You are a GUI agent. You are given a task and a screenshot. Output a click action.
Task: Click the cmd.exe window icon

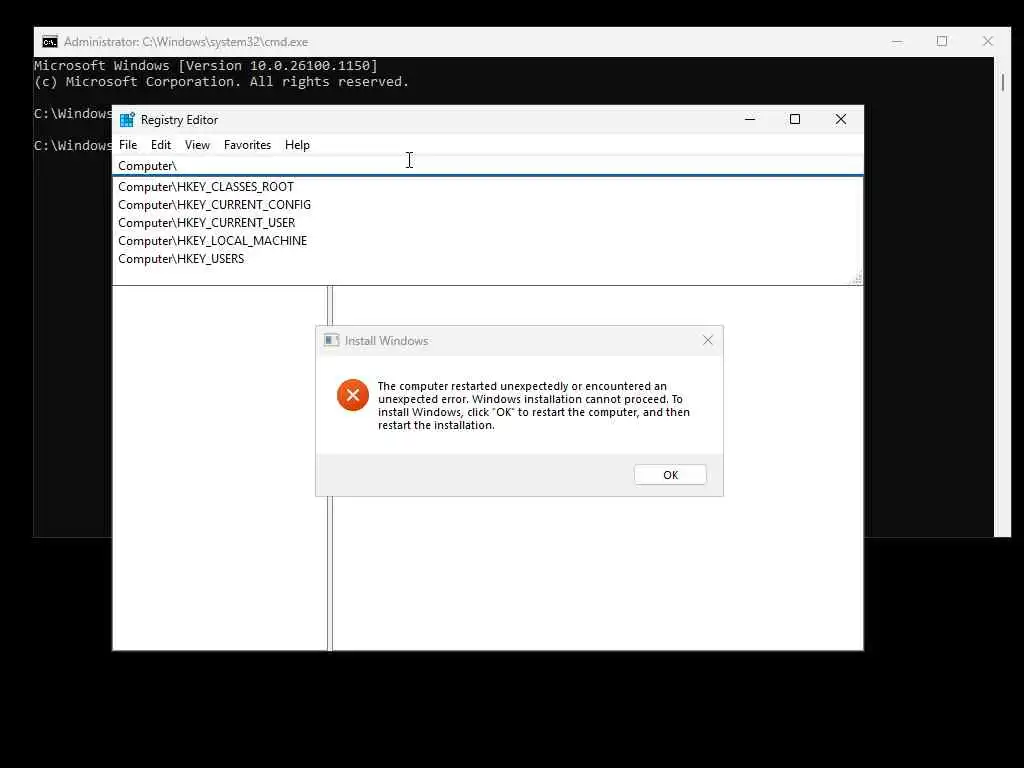pyautogui.click(x=50, y=42)
